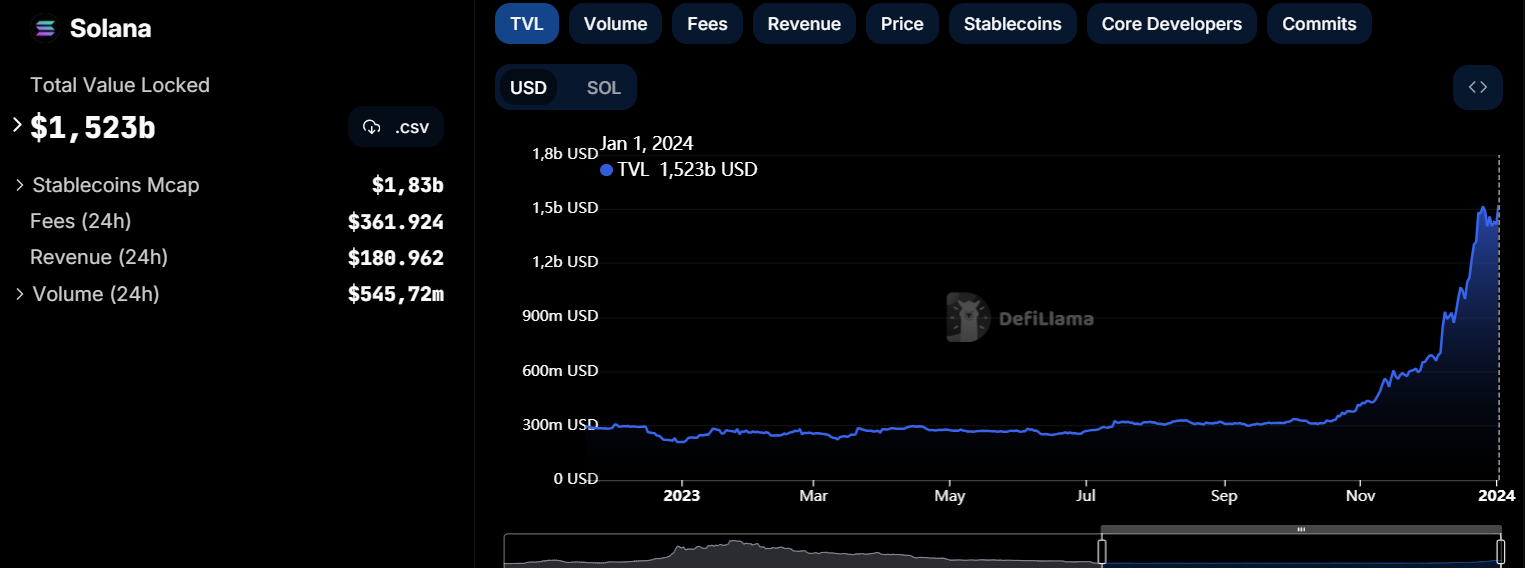Image resolution: width=1525 pixels, height=568 pixels.
Task: Click the left range slider handle
Action: 1102,551
